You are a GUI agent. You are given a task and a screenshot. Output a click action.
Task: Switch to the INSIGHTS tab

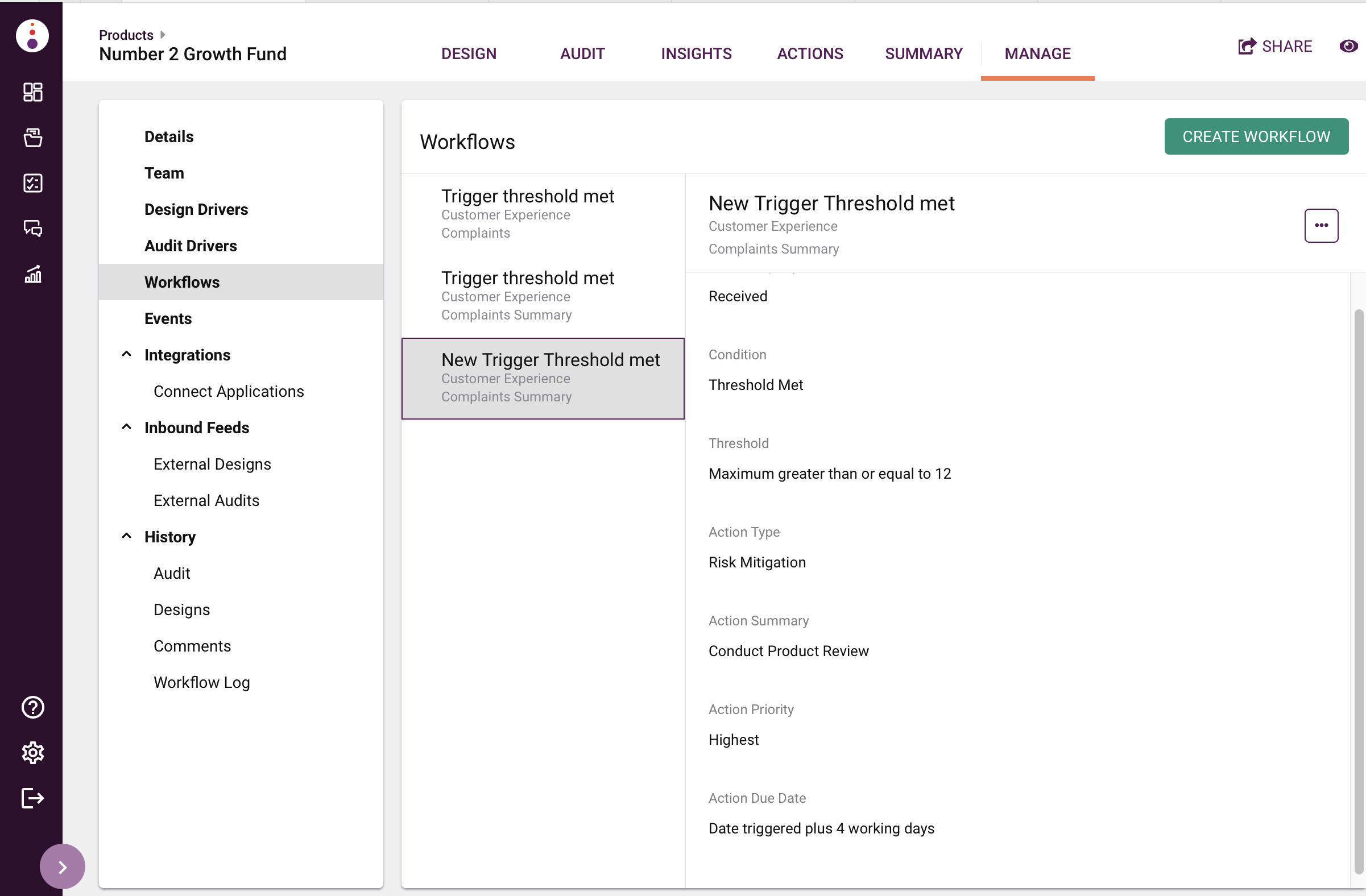pos(697,53)
